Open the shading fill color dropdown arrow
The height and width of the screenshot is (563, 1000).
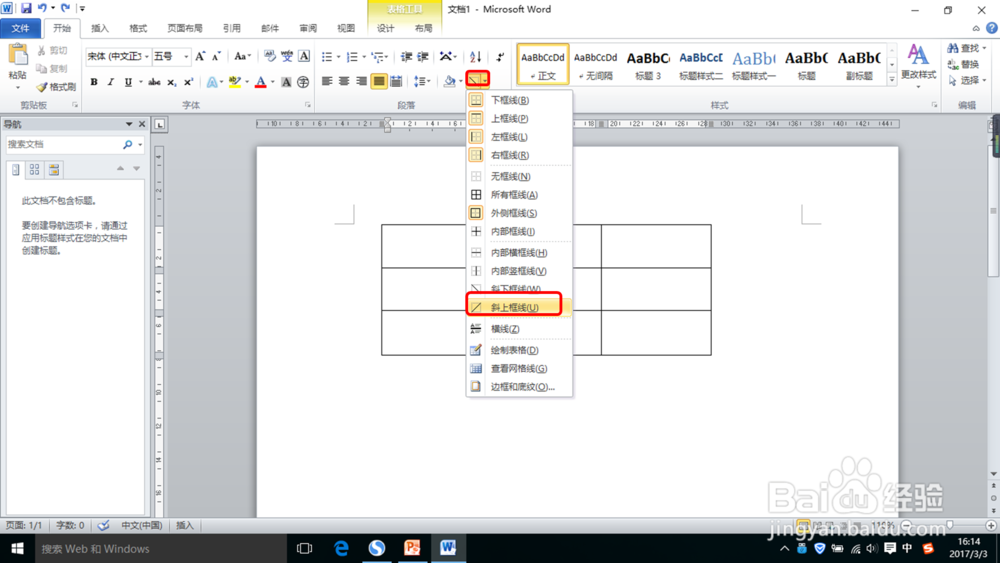coord(460,81)
